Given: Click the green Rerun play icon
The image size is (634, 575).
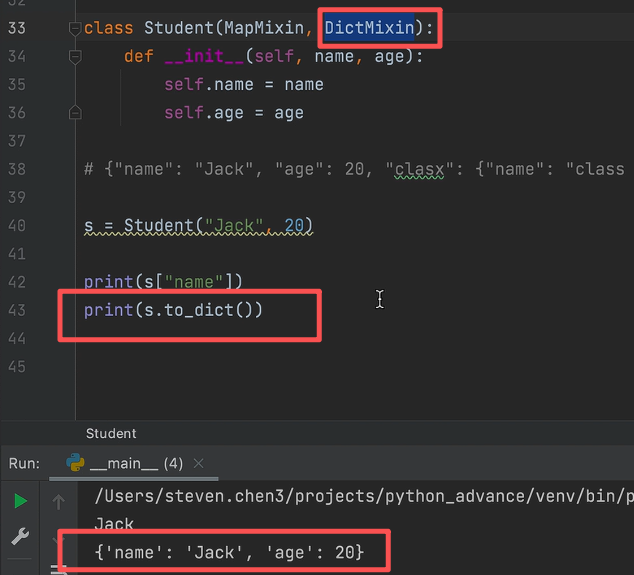Looking at the screenshot, I should click(20, 500).
